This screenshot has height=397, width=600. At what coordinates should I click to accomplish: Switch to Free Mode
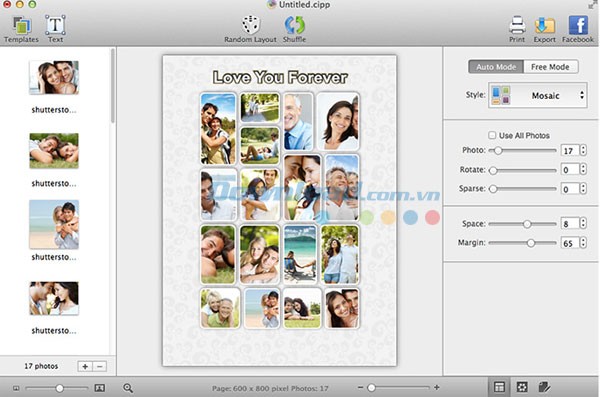pos(550,67)
